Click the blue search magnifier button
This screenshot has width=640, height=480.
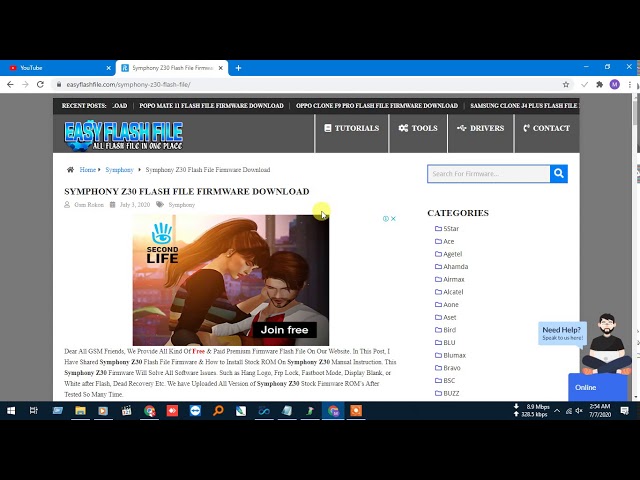[559, 174]
